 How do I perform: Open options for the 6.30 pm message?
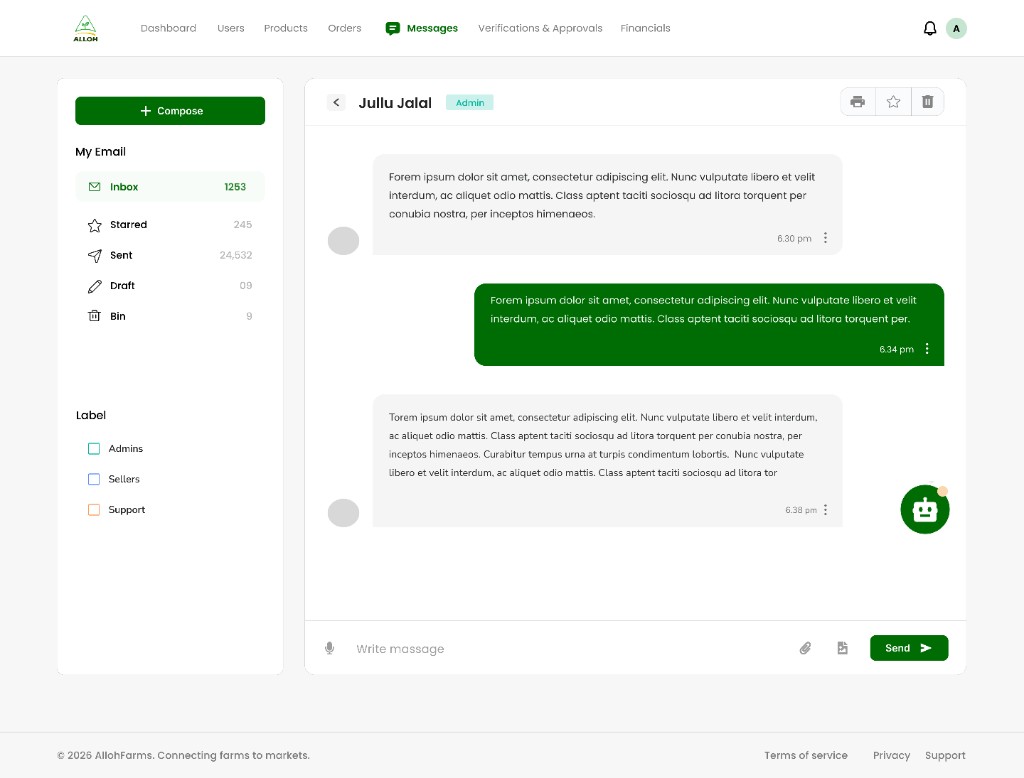pos(825,238)
